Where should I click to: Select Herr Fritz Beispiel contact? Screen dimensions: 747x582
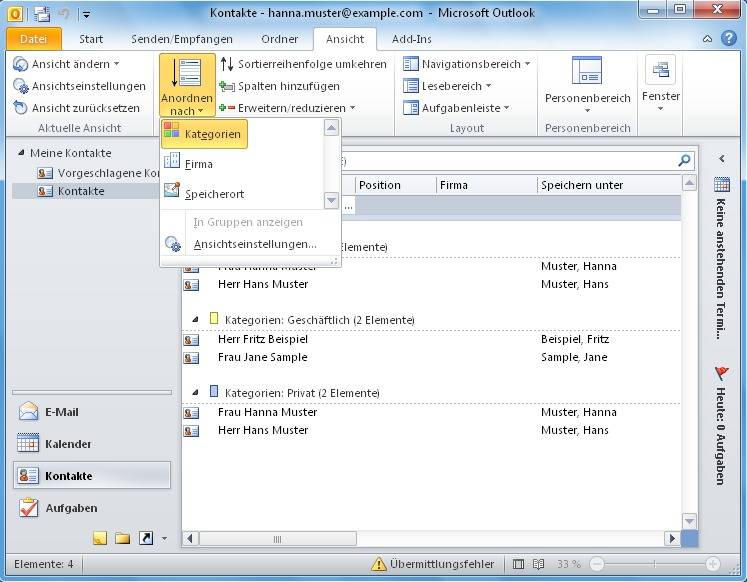click(x=431, y=339)
